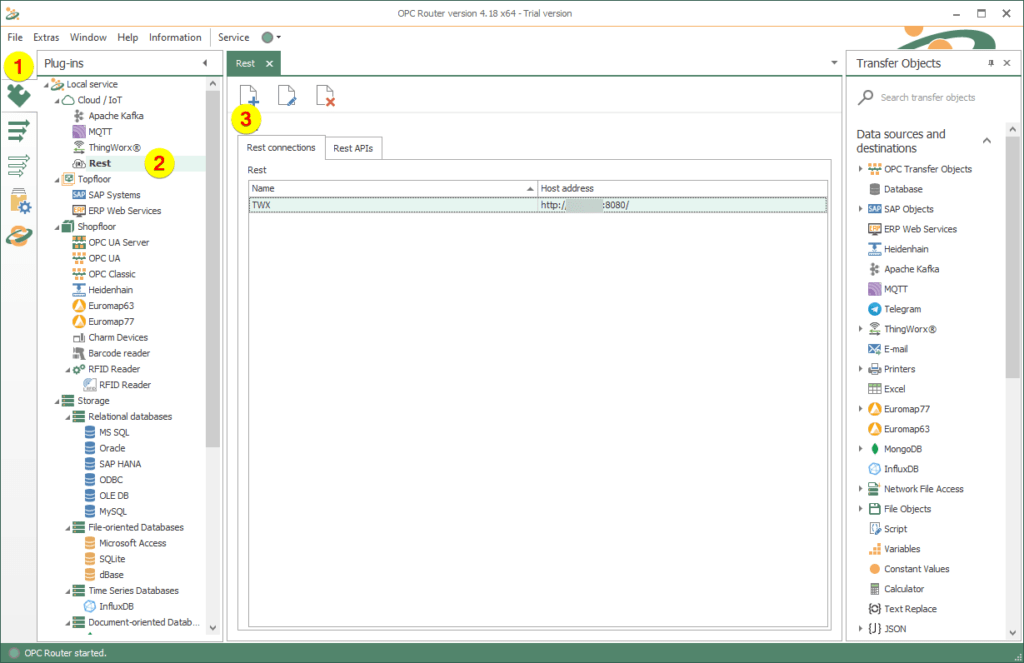Collapse Data sources and destinations section
Screen dimensions: 1024x663
pos(986,141)
